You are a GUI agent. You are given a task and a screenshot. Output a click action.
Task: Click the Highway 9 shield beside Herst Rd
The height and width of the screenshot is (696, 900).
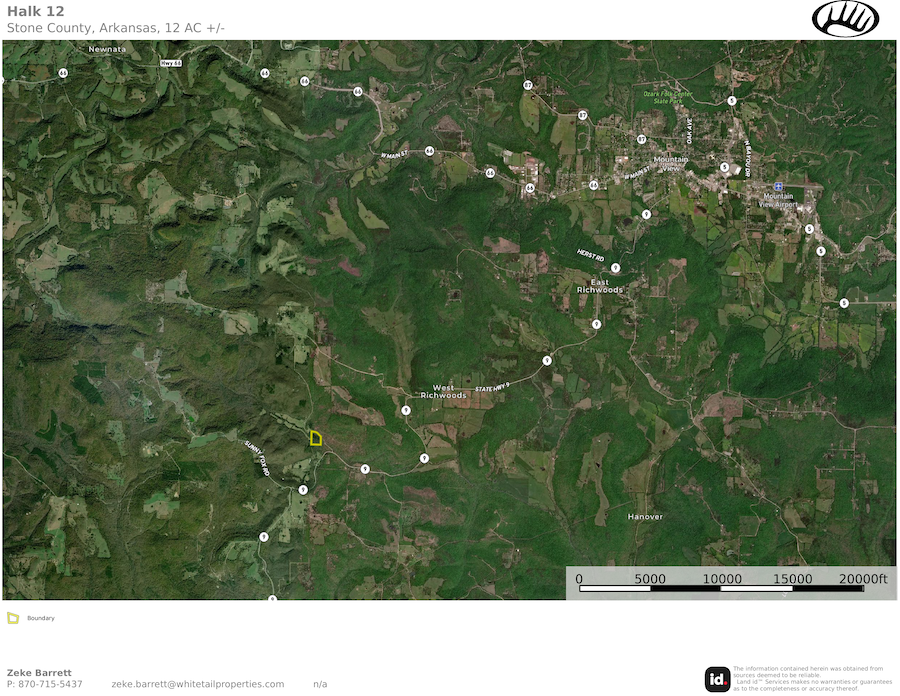coord(616,268)
